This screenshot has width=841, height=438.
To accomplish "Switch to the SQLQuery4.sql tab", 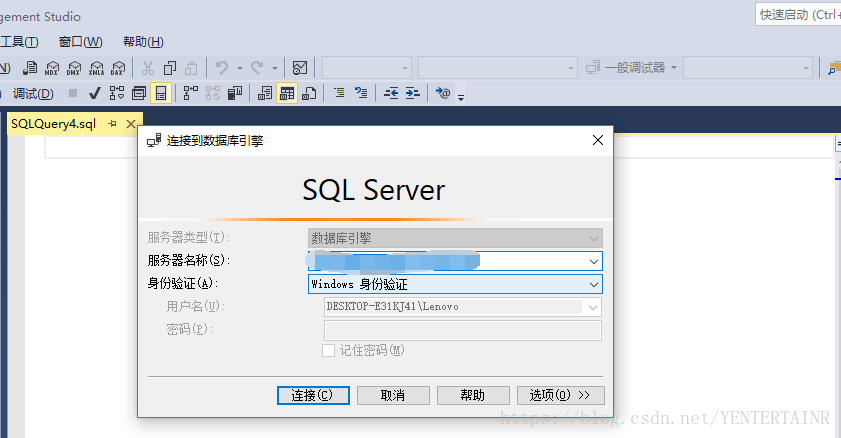I will [x=54, y=124].
